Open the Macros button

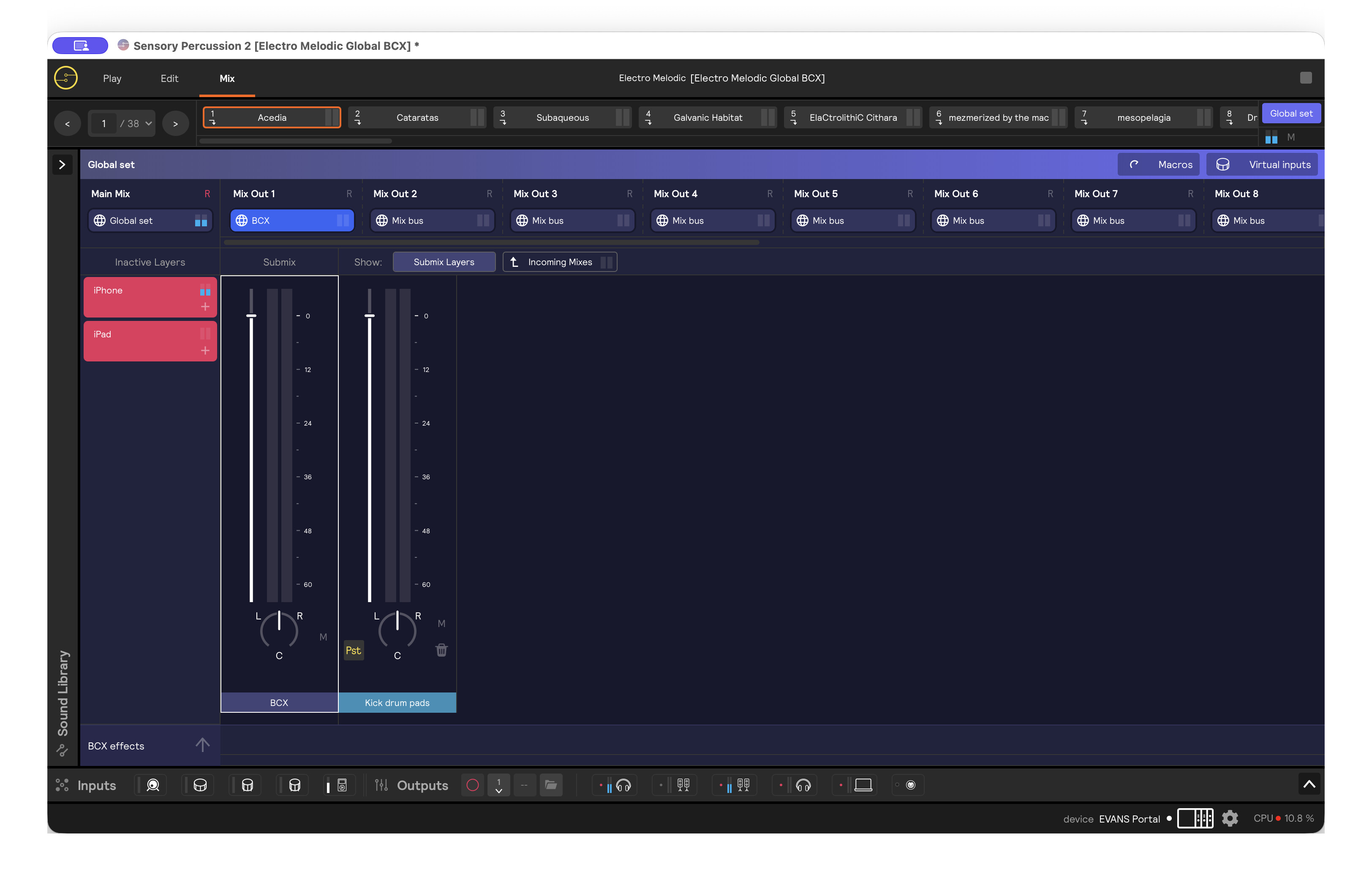1159,164
